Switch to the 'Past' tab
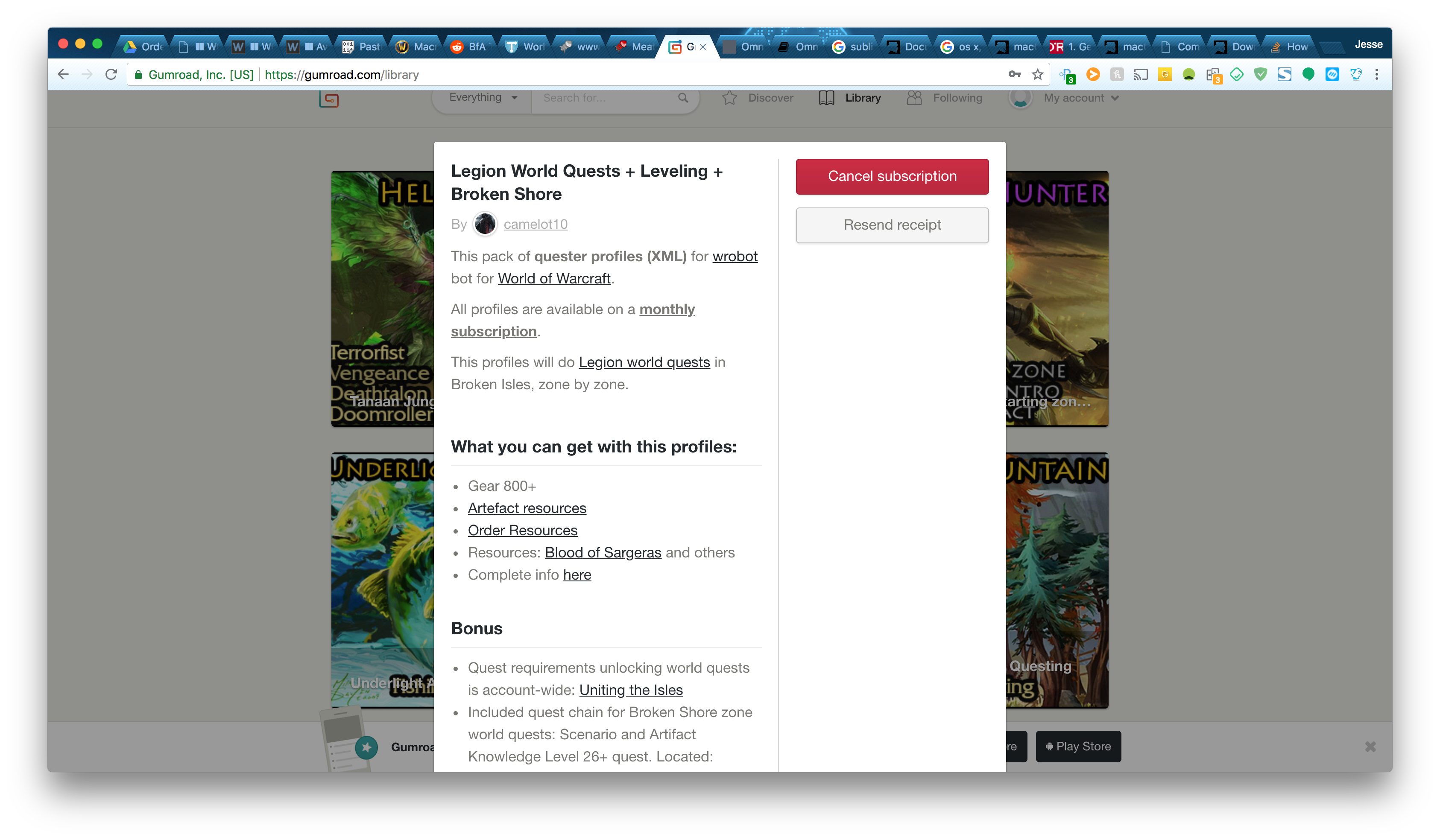1440x840 pixels. (362, 47)
